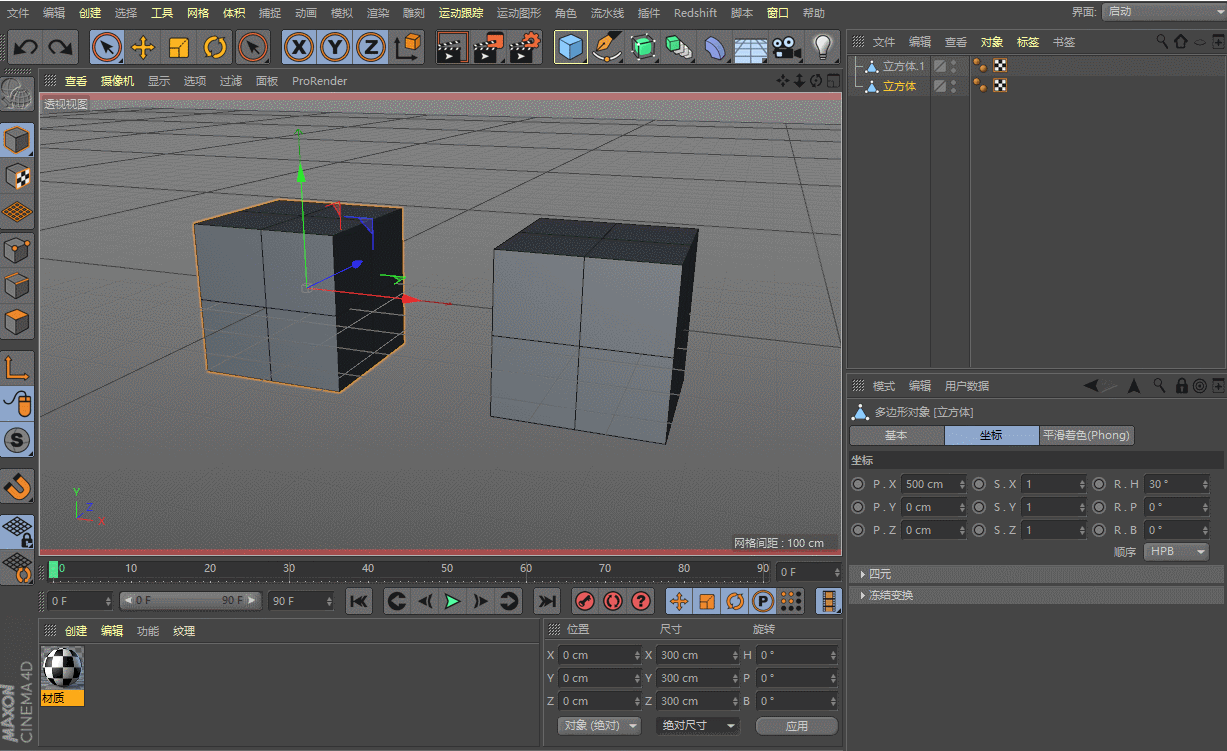Select the 材质 checkerboard material thumbnail
This screenshot has height=751, width=1227.
pyautogui.click(x=62, y=667)
